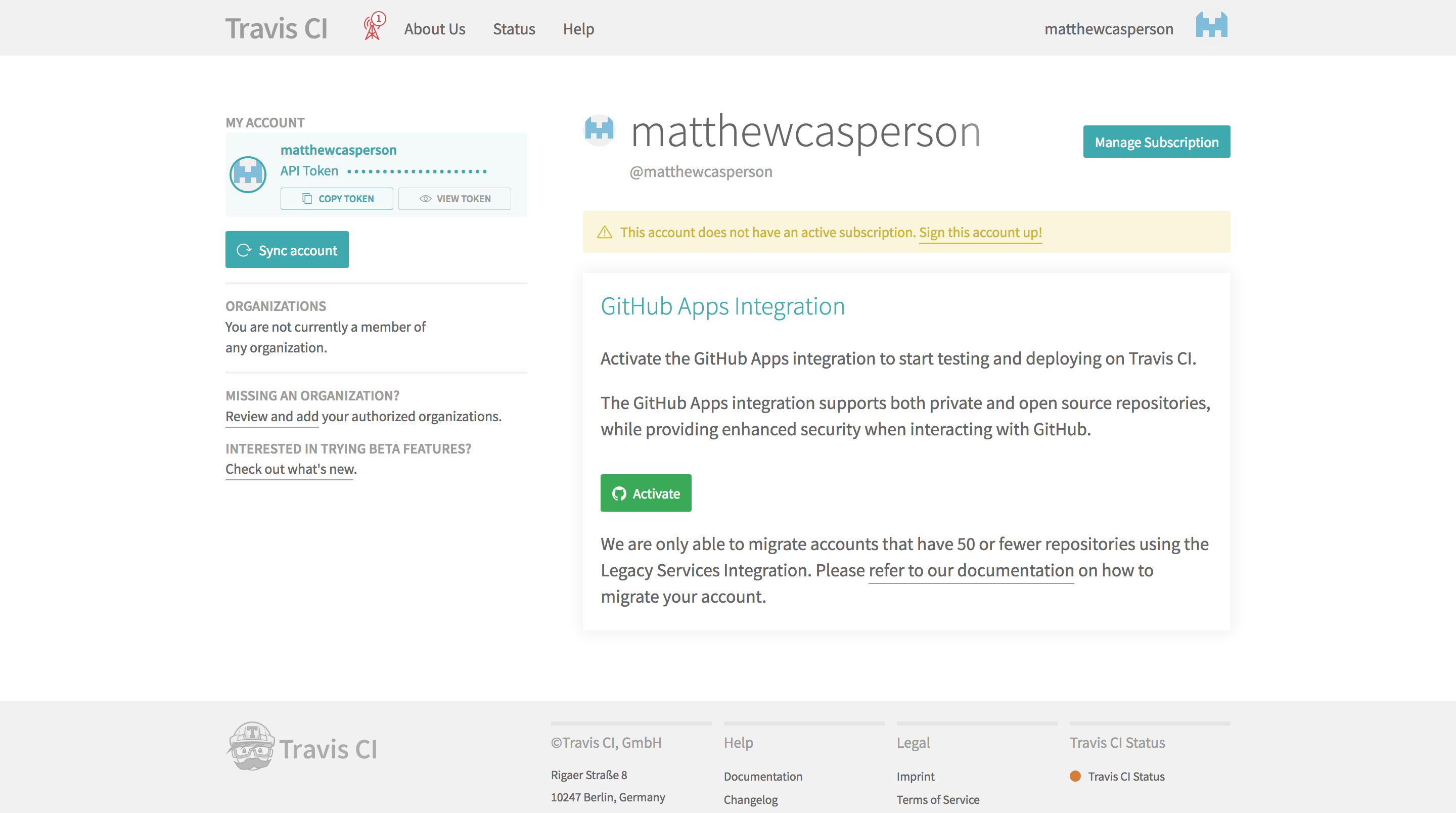Viewport: 1456px width, 813px height.
Task: Click the 'GitHub Apps Integration' heading
Action: [722, 306]
